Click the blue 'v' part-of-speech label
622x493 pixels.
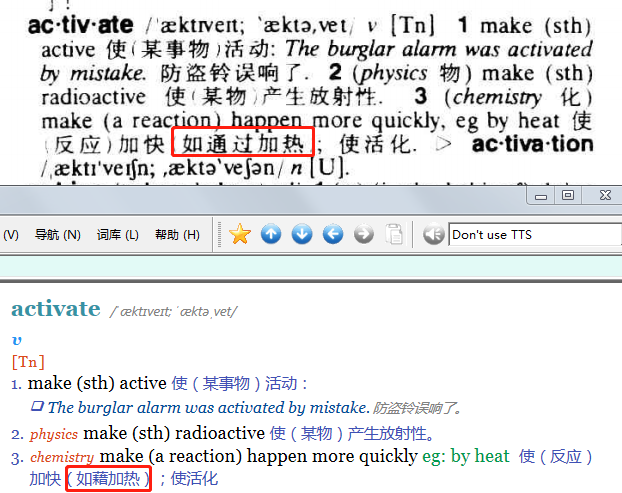click(x=17, y=340)
